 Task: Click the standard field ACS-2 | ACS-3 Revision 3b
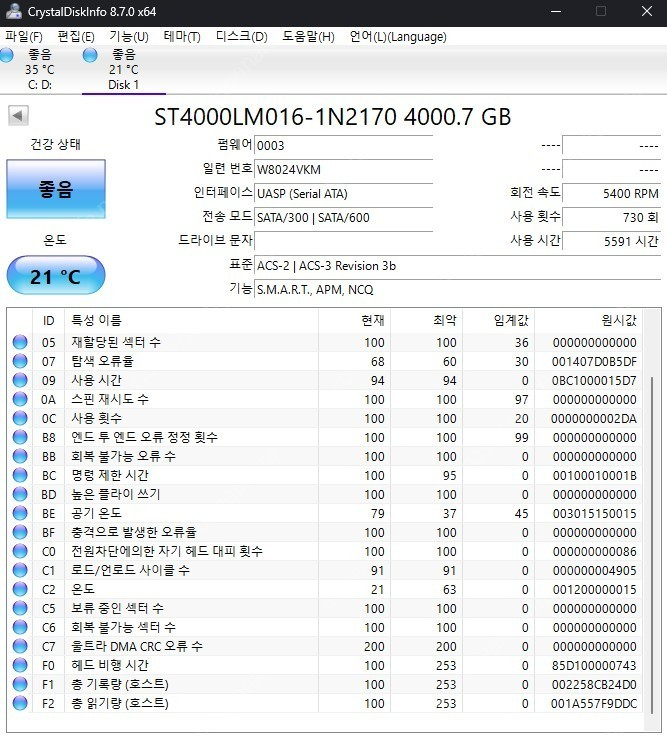point(457,266)
